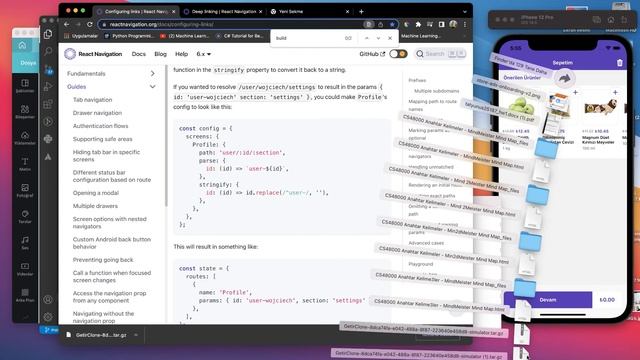Toggle dark mode switch on React Navigation

398,54
